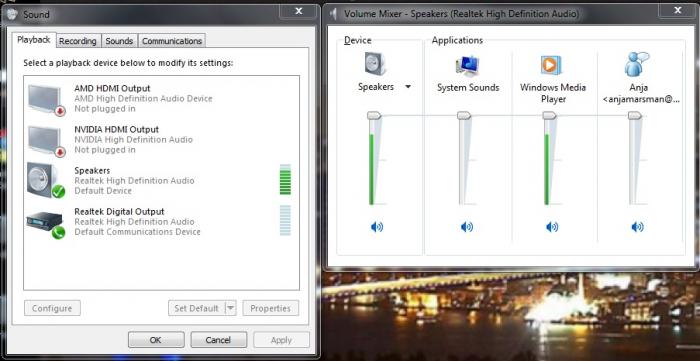The height and width of the screenshot is (361, 700).
Task: Mute Windows Media Player in Volume Mixer
Action: (x=552, y=228)
